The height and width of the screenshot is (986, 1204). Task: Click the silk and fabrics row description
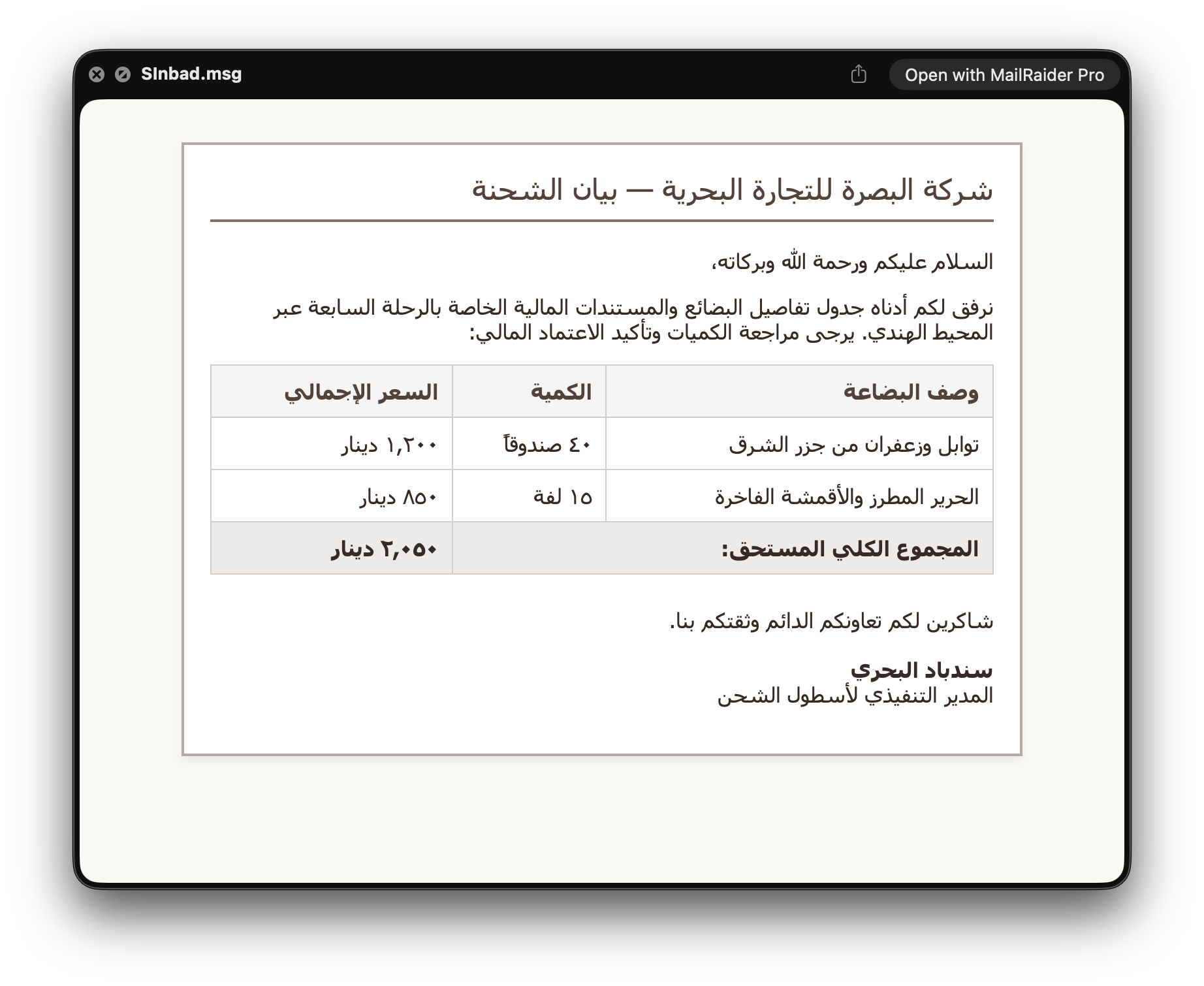[x=847, y=497]
